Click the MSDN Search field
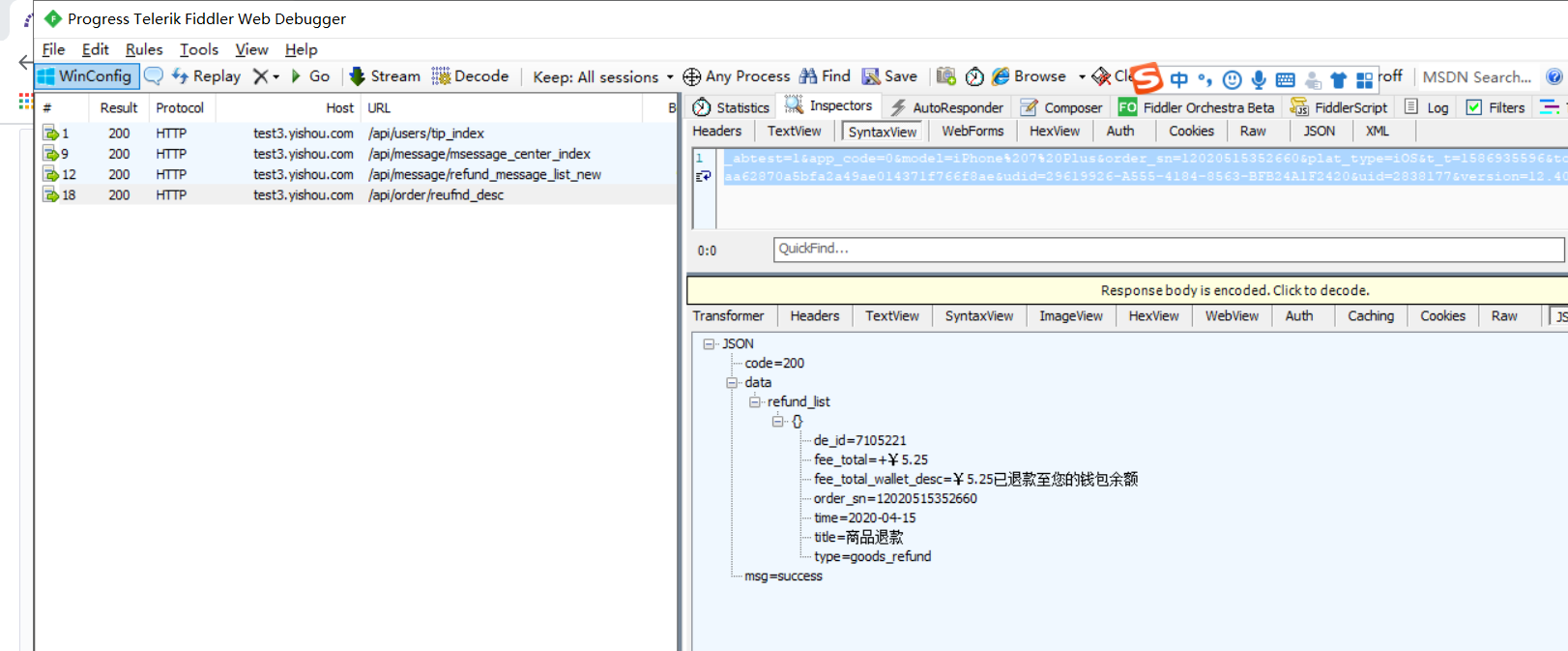 click(1476, 76)
